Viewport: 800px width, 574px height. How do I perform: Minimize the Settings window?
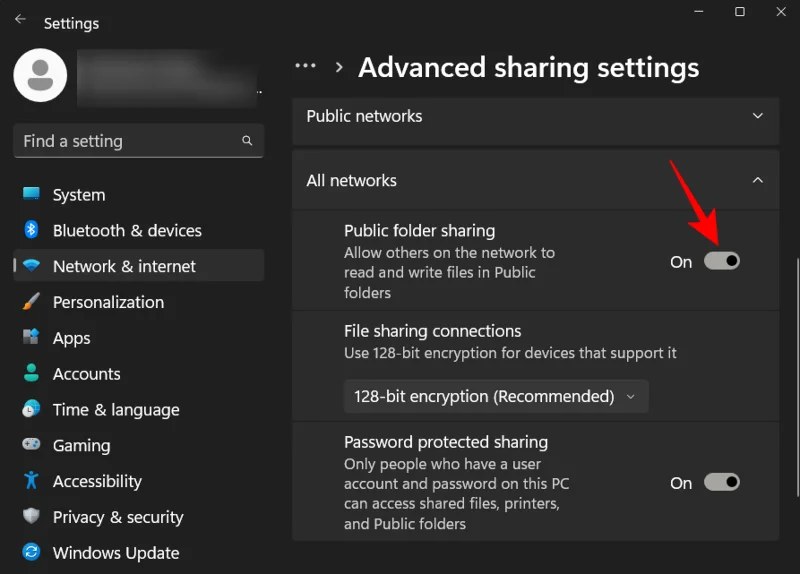[x=699, y=11]
